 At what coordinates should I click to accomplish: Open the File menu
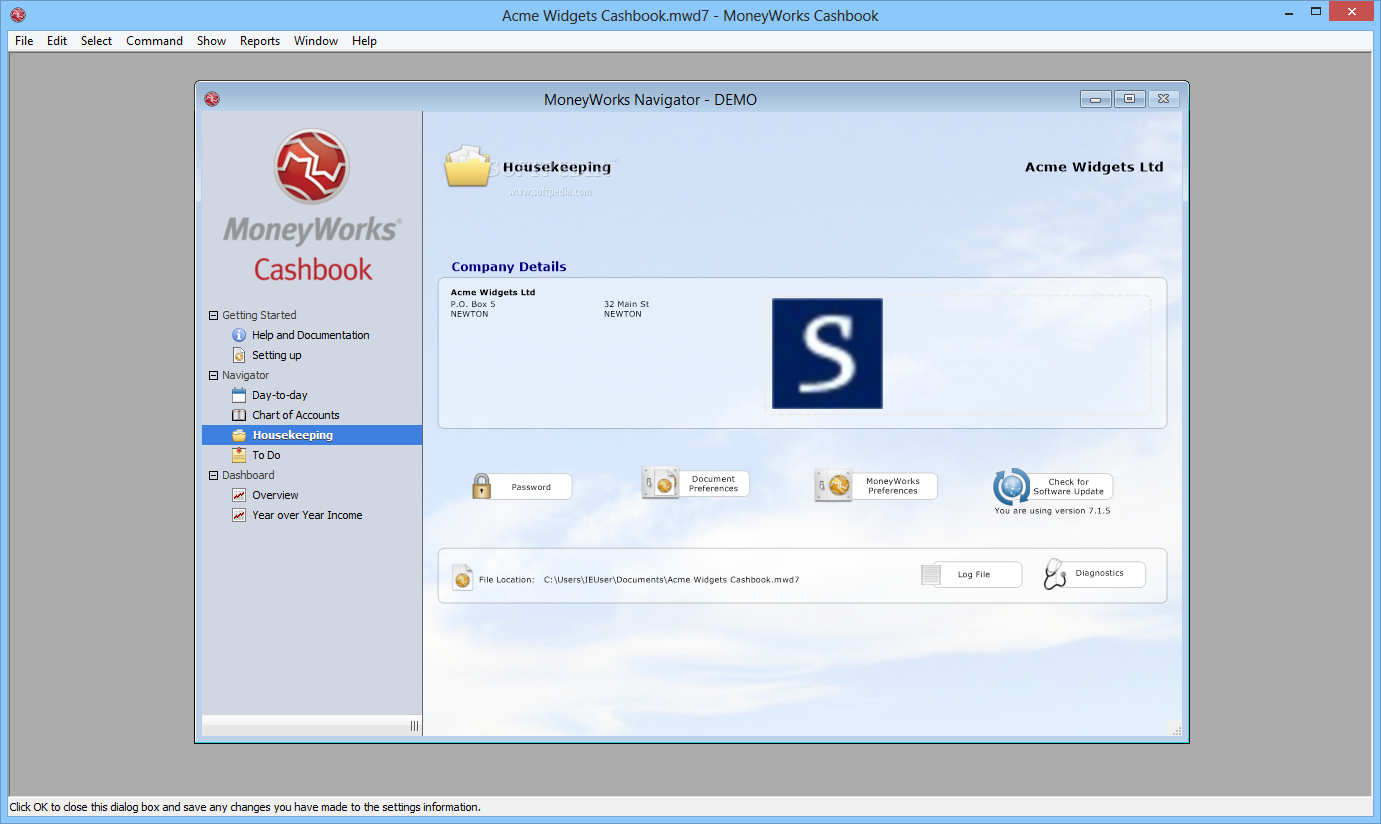tap(24, 41)
